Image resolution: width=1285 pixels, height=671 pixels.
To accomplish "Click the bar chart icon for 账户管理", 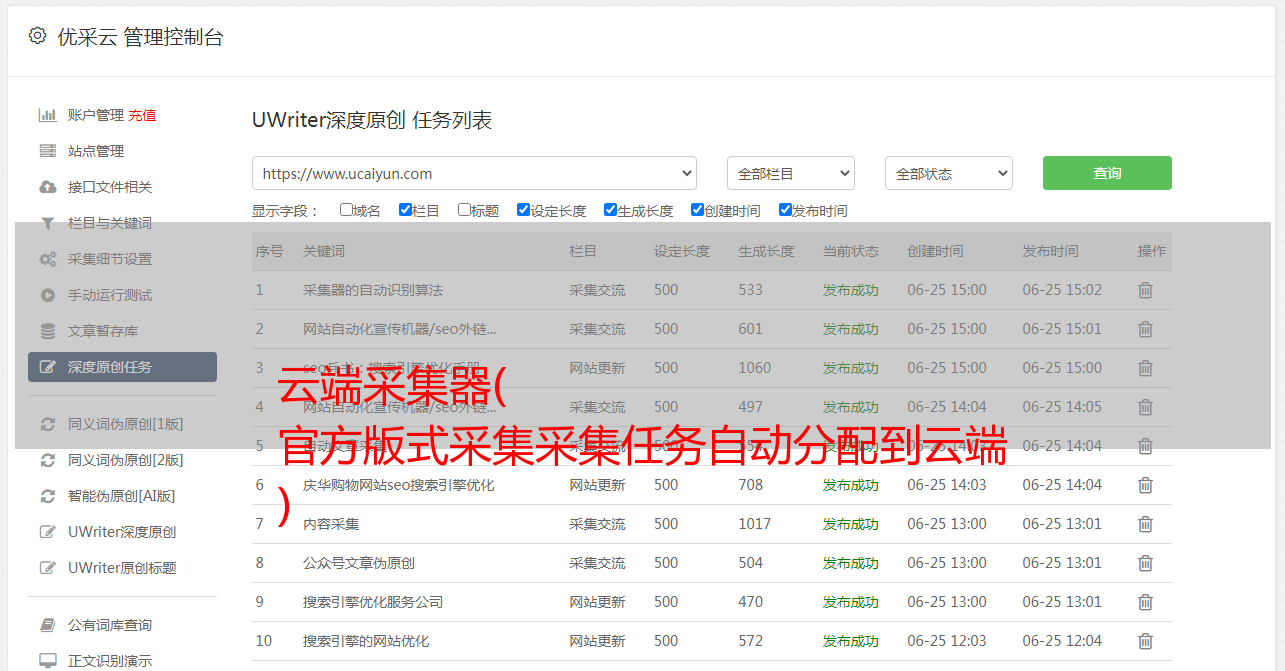I will 47,115.
